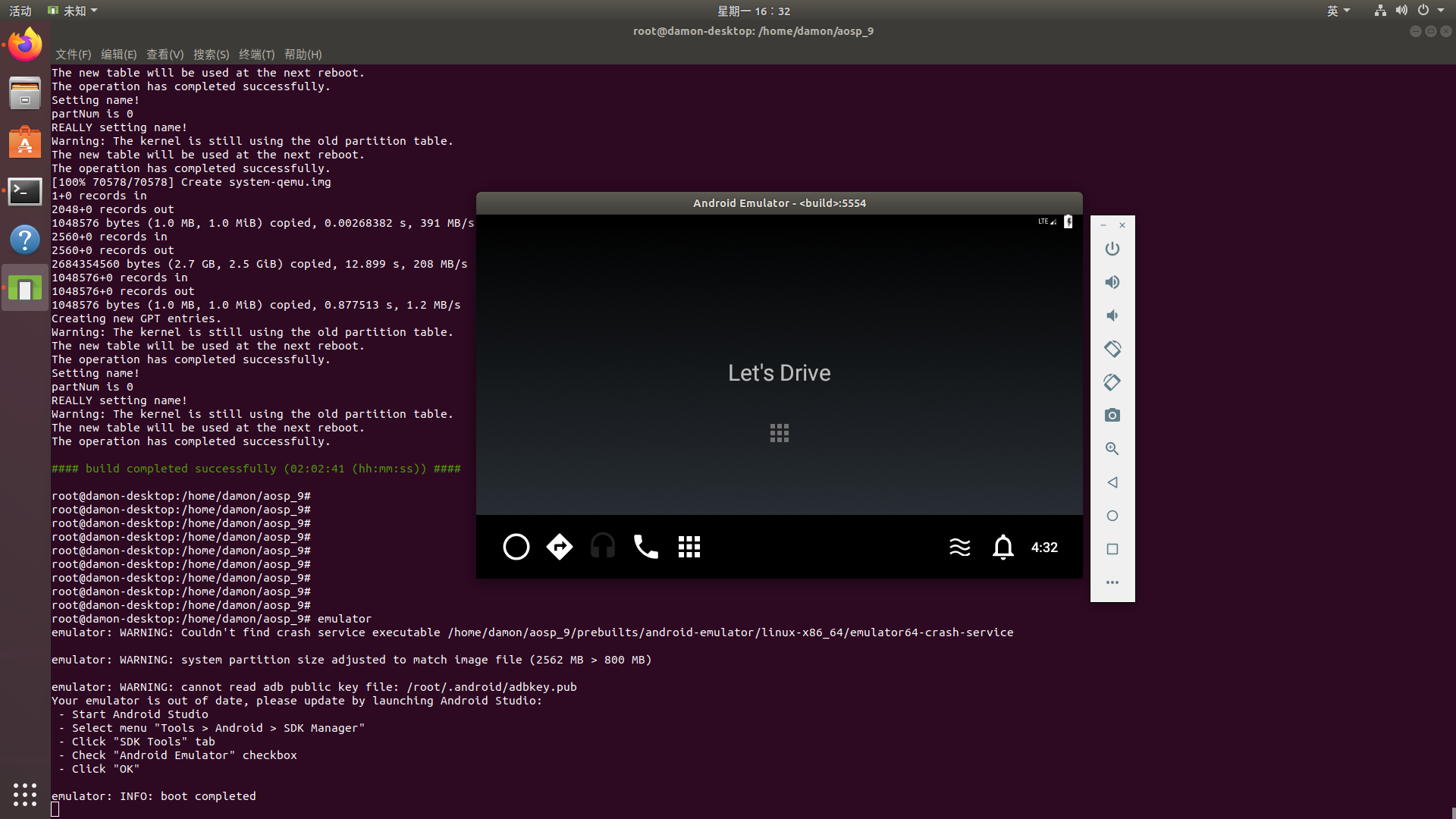Open notifications with the bell icon
The width and height of the screenshot is (1456, 819).
(x=1003, y=547)
